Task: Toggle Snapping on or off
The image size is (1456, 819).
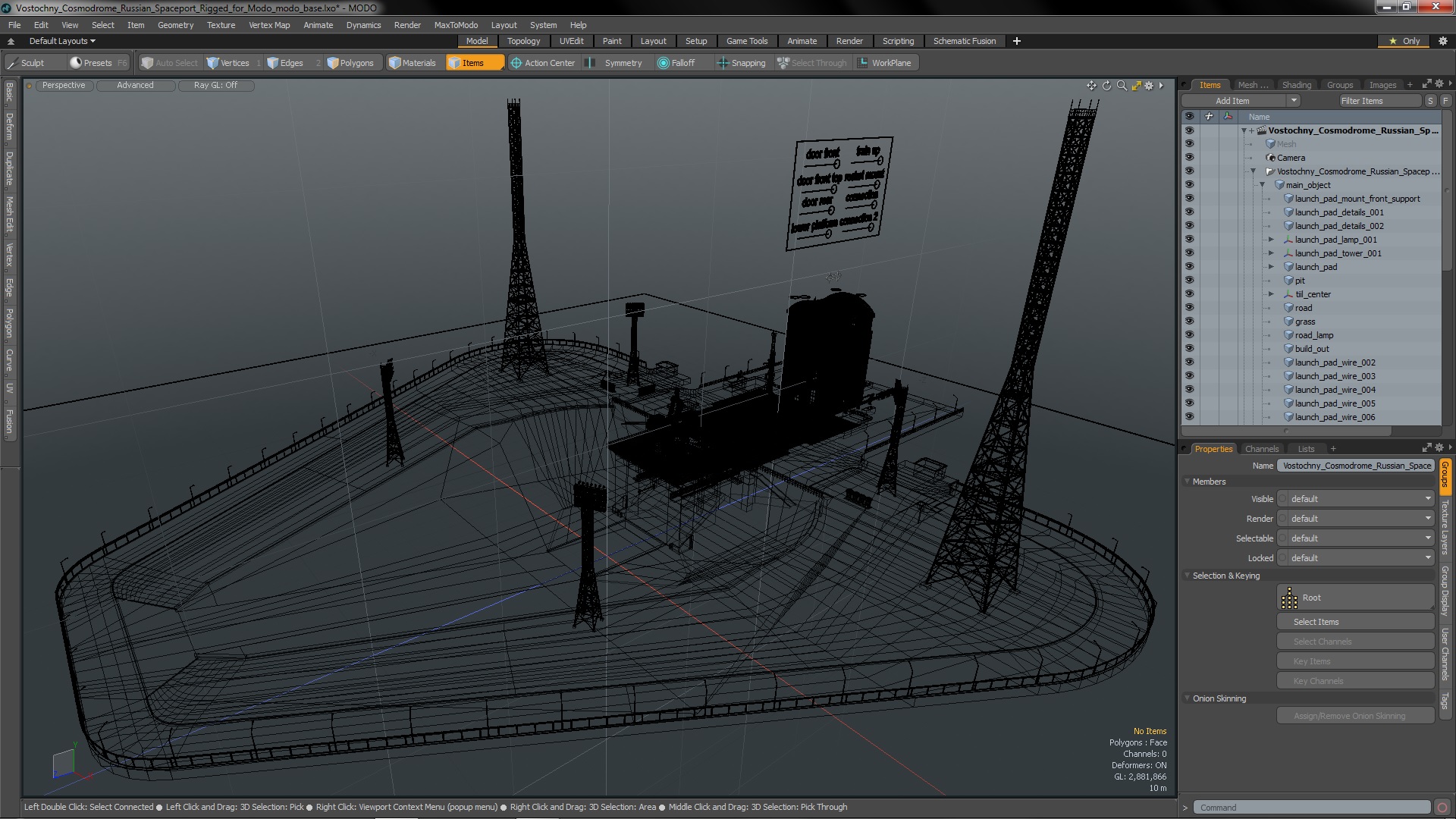Action: coord(742,63)
